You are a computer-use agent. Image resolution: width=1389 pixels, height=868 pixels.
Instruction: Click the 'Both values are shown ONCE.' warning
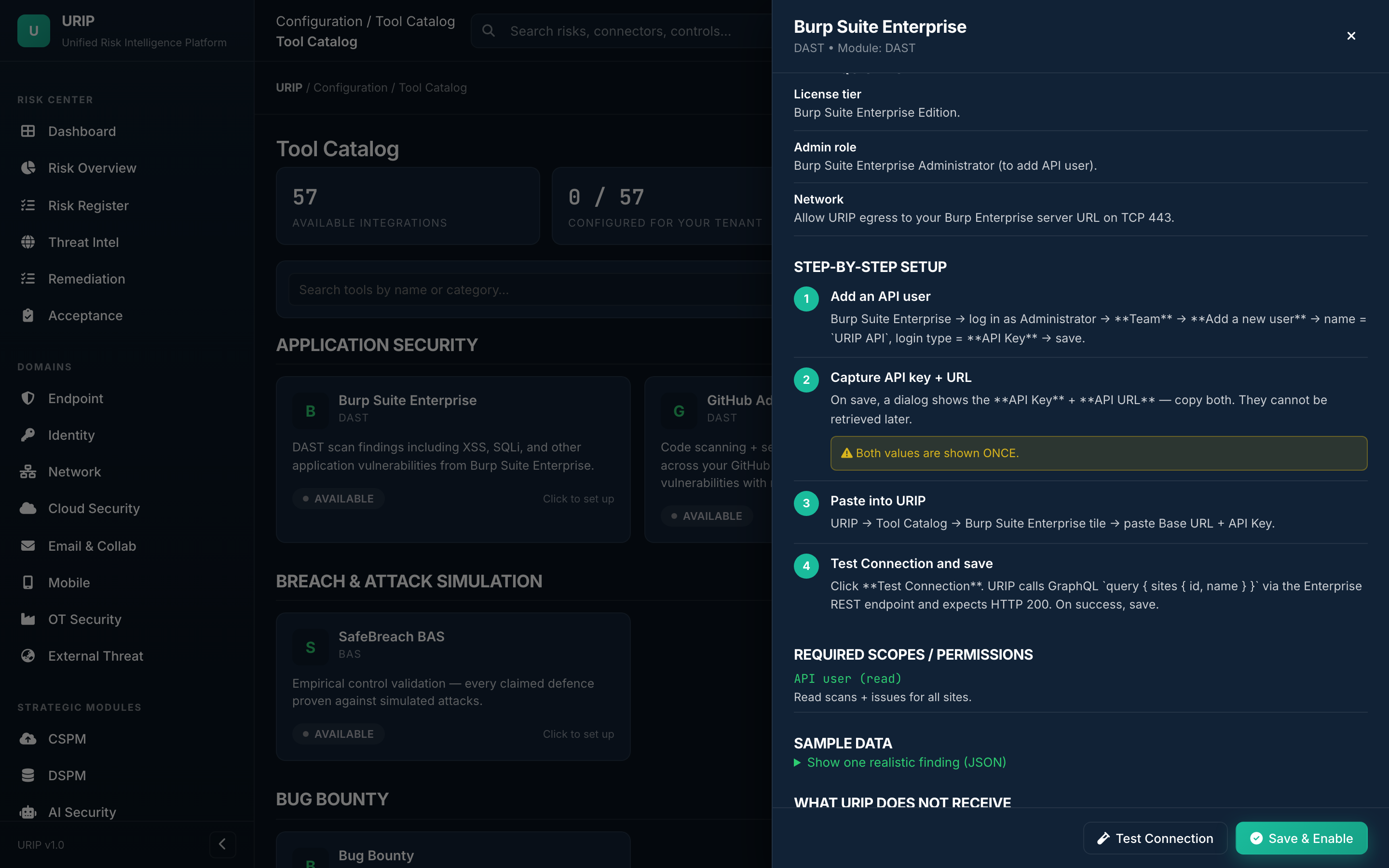[1099, 453]
